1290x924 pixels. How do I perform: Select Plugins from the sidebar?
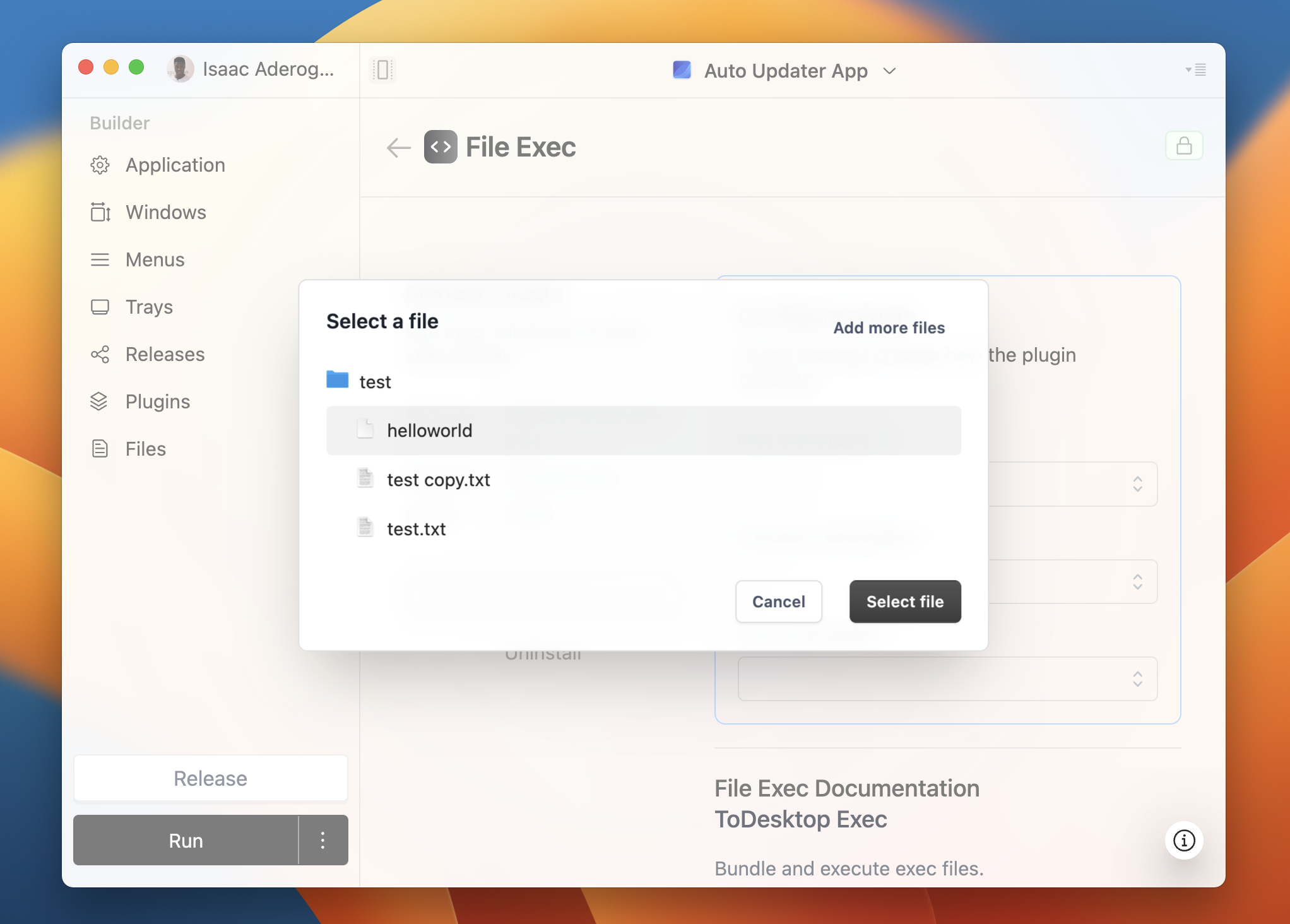point(157,401)
